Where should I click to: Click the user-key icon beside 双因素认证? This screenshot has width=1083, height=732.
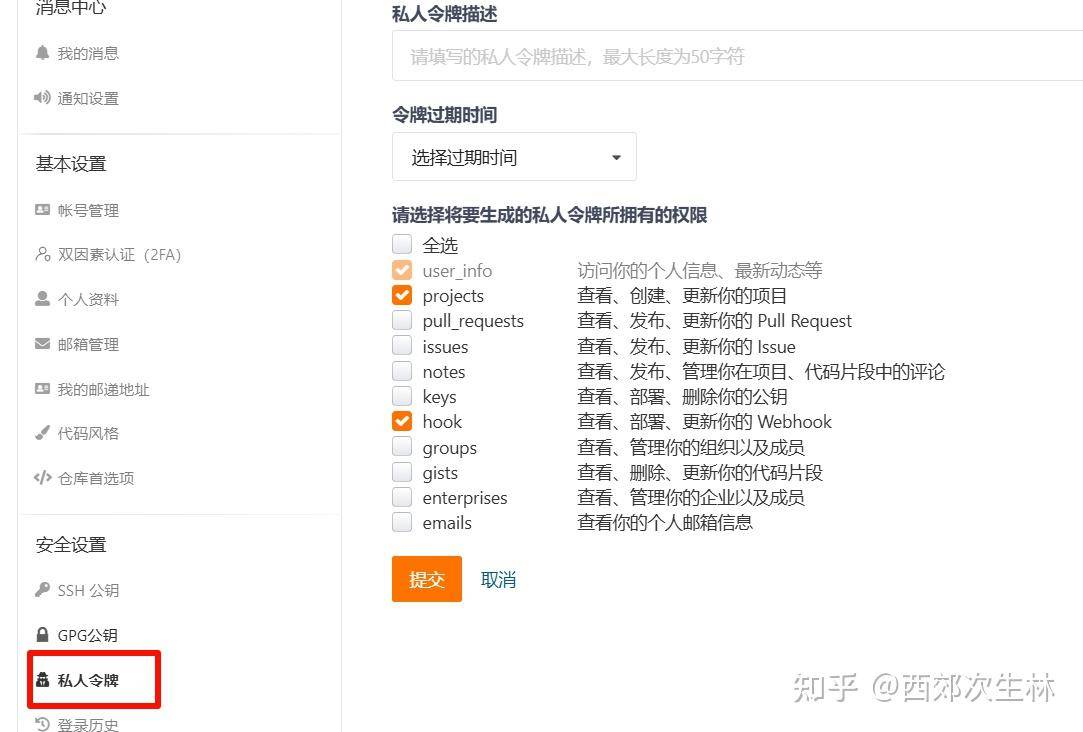coord(42,254)
